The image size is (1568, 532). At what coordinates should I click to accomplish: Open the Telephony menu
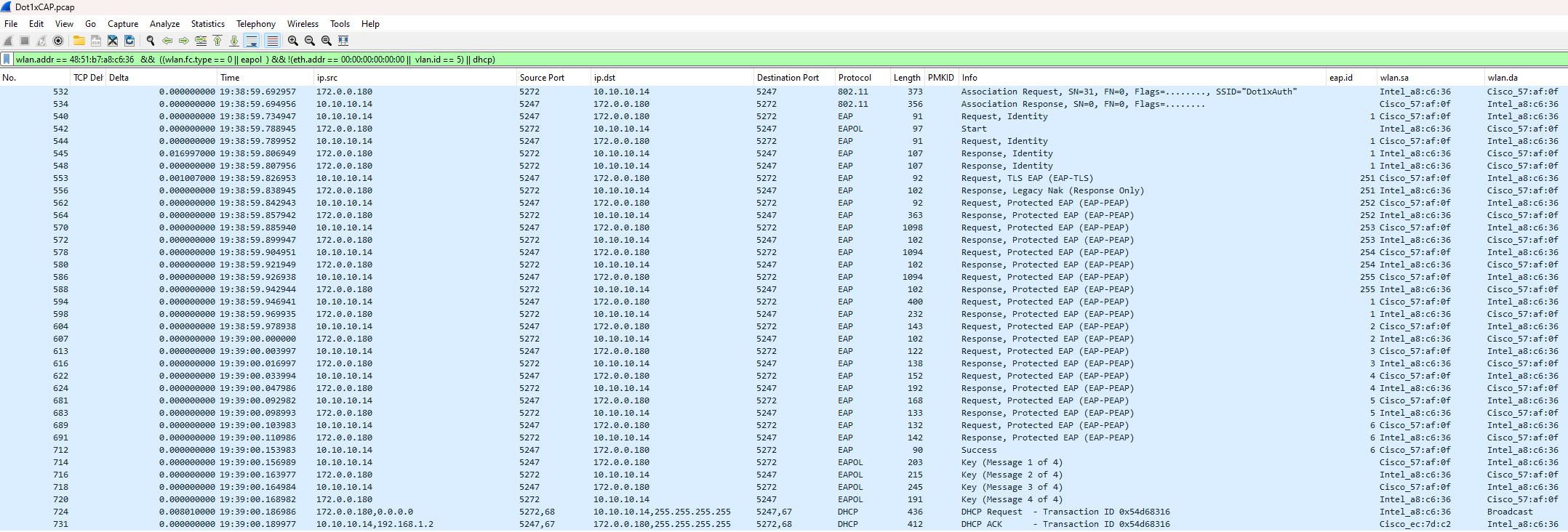tap(255, 24)
